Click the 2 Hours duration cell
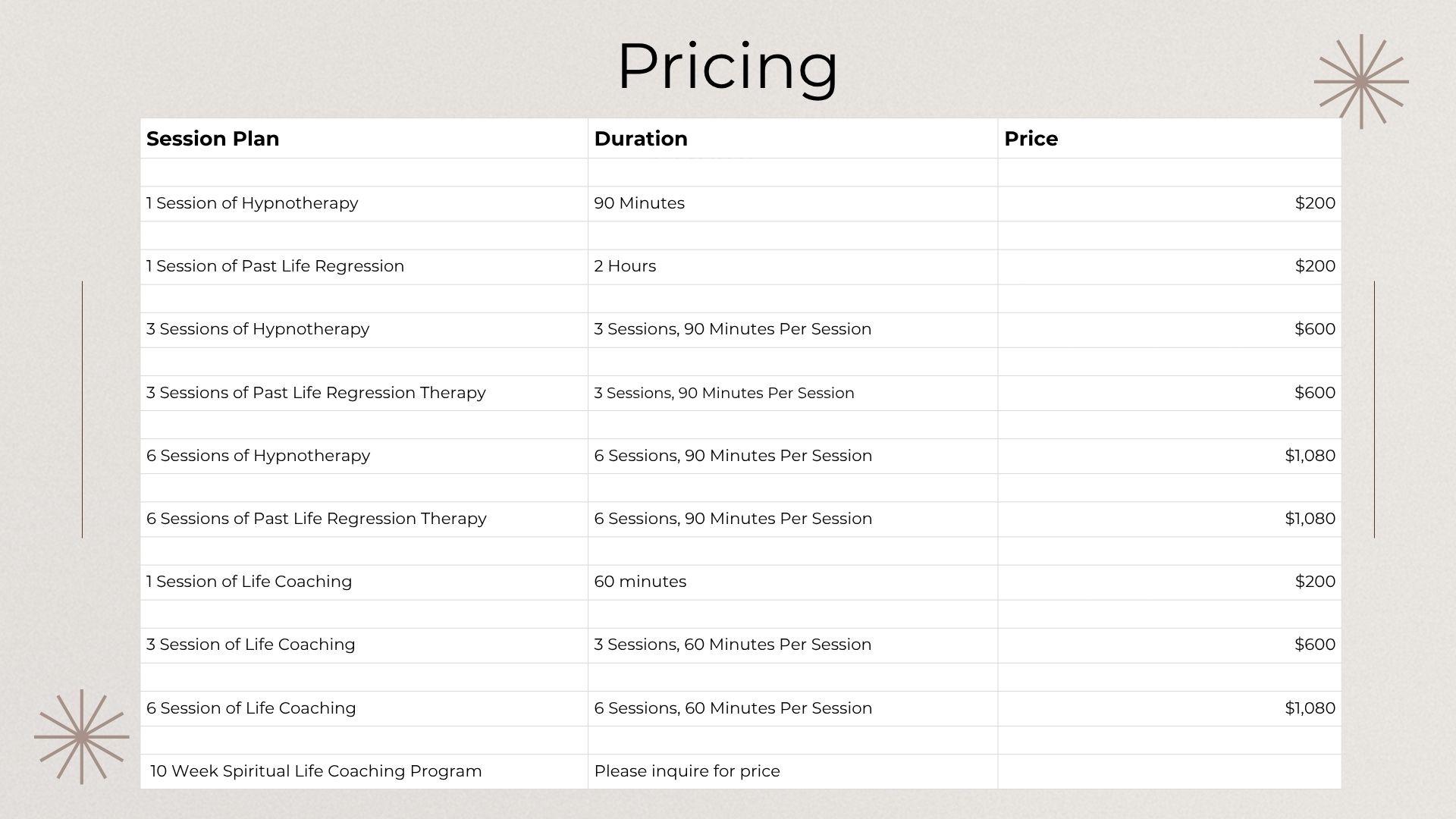This screenshot has height=819, width=1456. tap(792, 267)
